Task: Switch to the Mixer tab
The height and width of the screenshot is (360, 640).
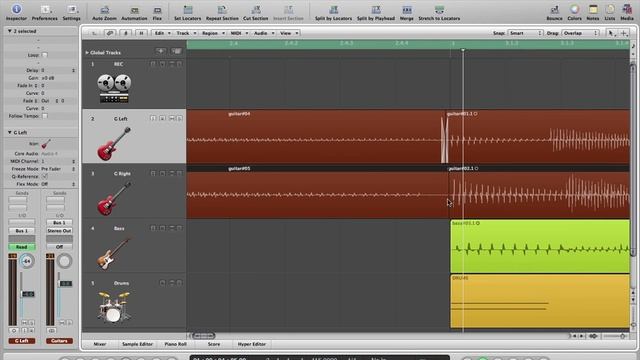Action: [x=100, y=344]
